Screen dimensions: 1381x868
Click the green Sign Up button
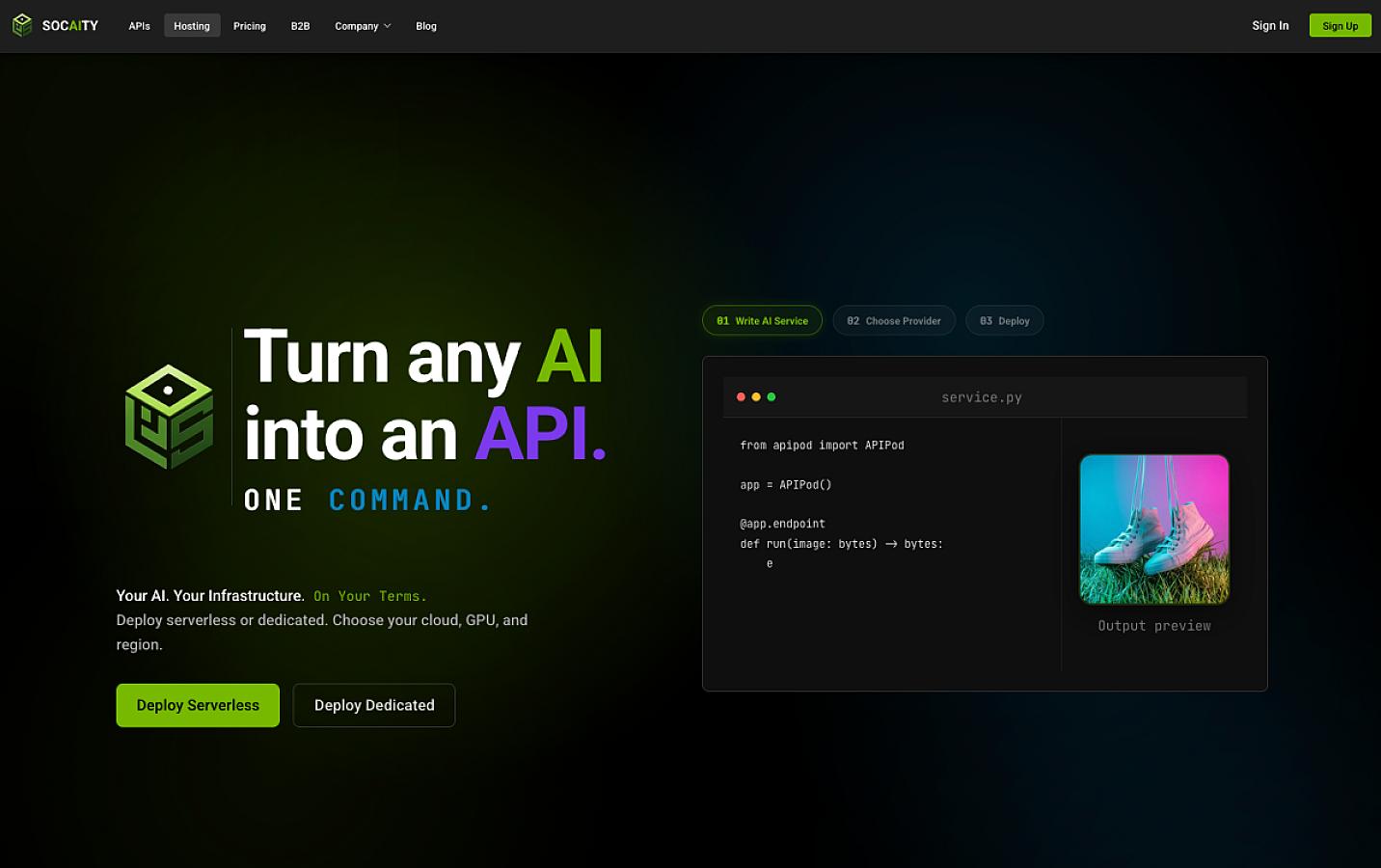[1340, 26]
